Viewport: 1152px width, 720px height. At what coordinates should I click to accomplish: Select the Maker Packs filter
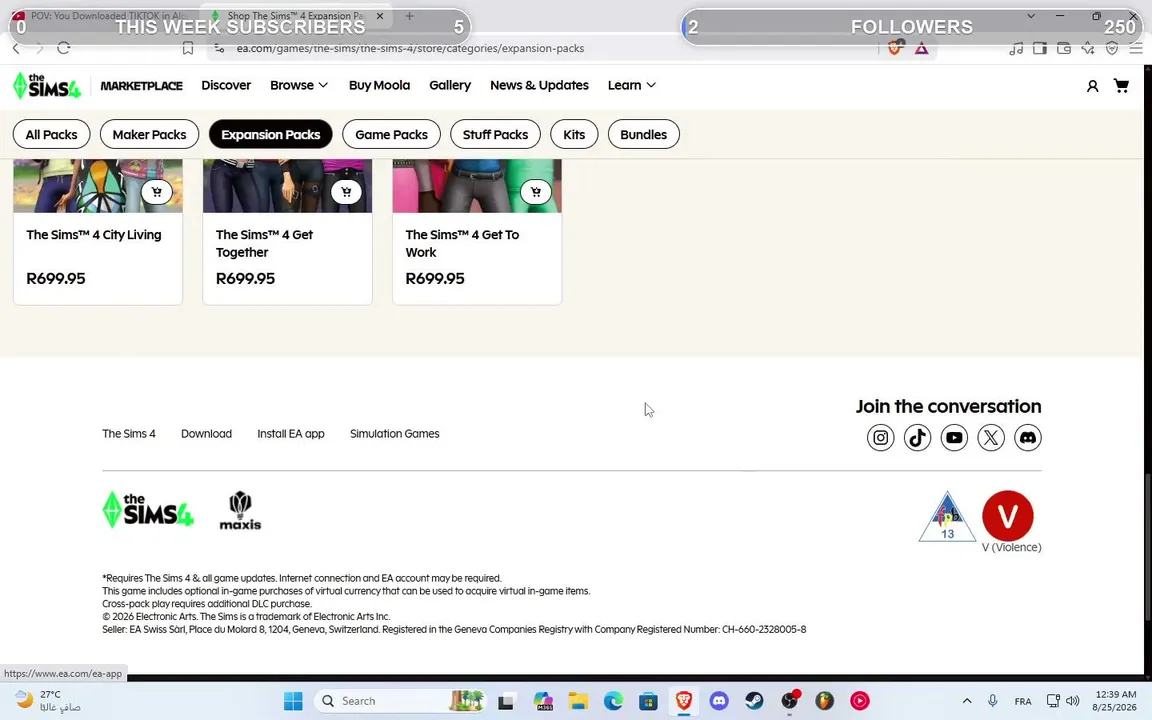[149, 134]
